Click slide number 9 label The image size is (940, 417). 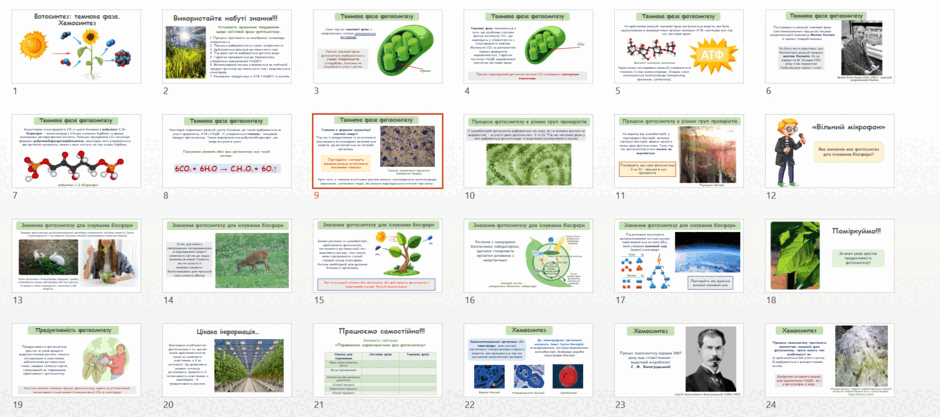(x=315, y=195)
